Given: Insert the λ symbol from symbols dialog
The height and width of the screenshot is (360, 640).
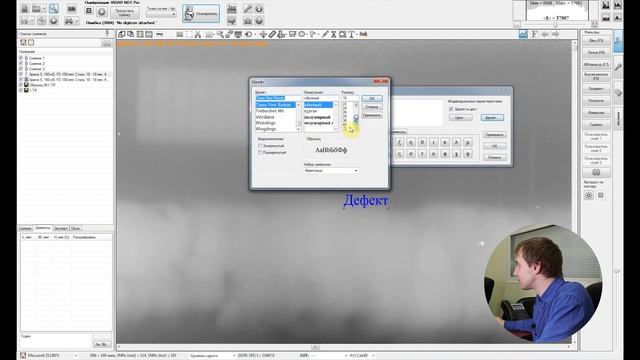Looking at the screenshot, I should point(456,142).
